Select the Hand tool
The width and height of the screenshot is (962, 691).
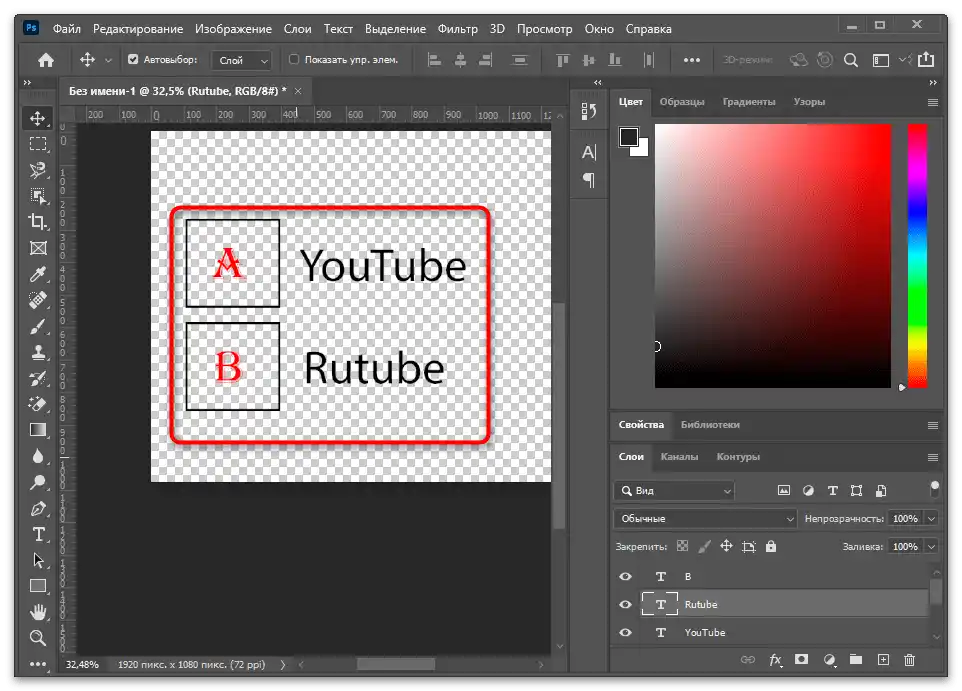(38, 612)
